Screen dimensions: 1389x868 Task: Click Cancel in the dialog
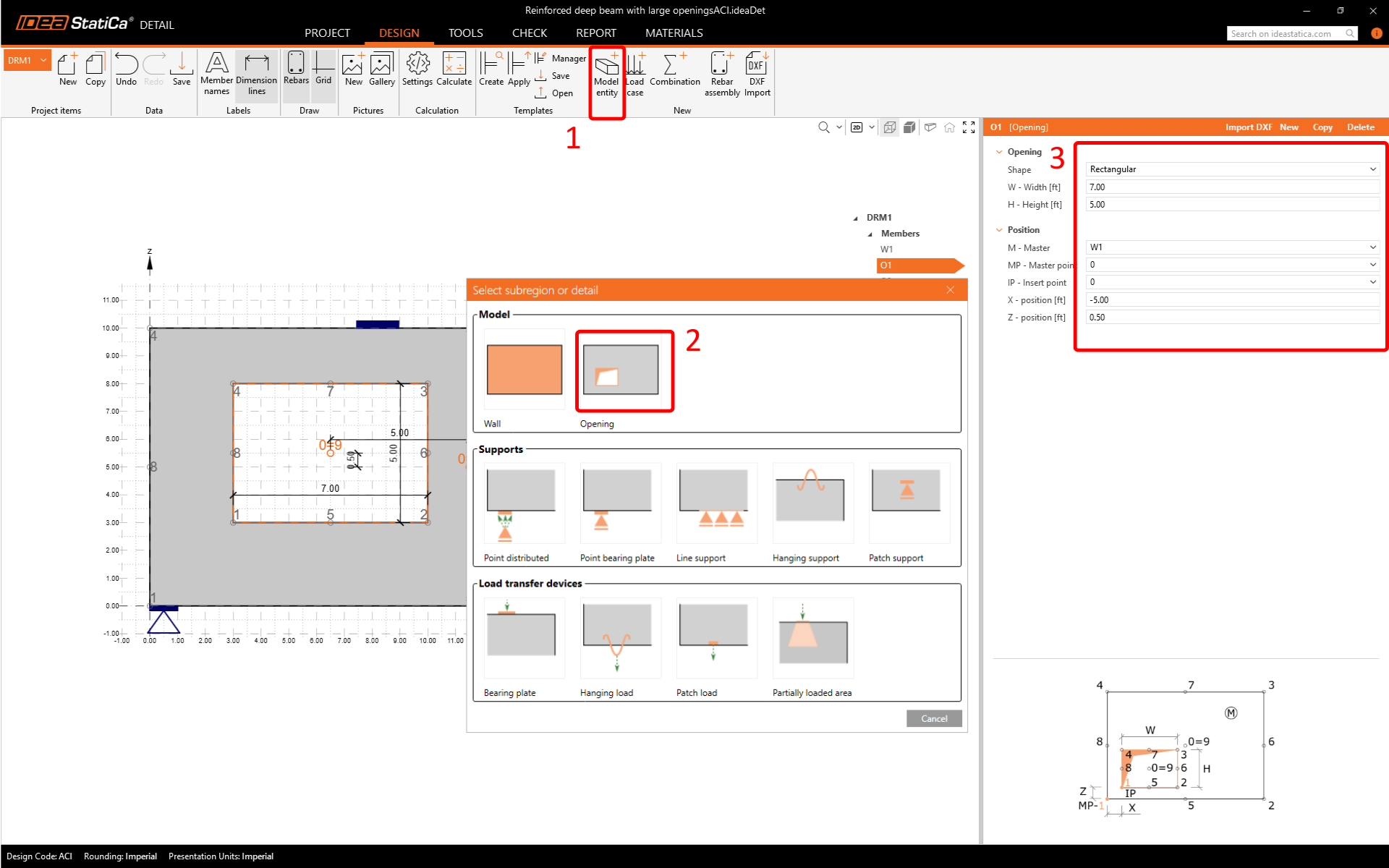tap(933, 718)
